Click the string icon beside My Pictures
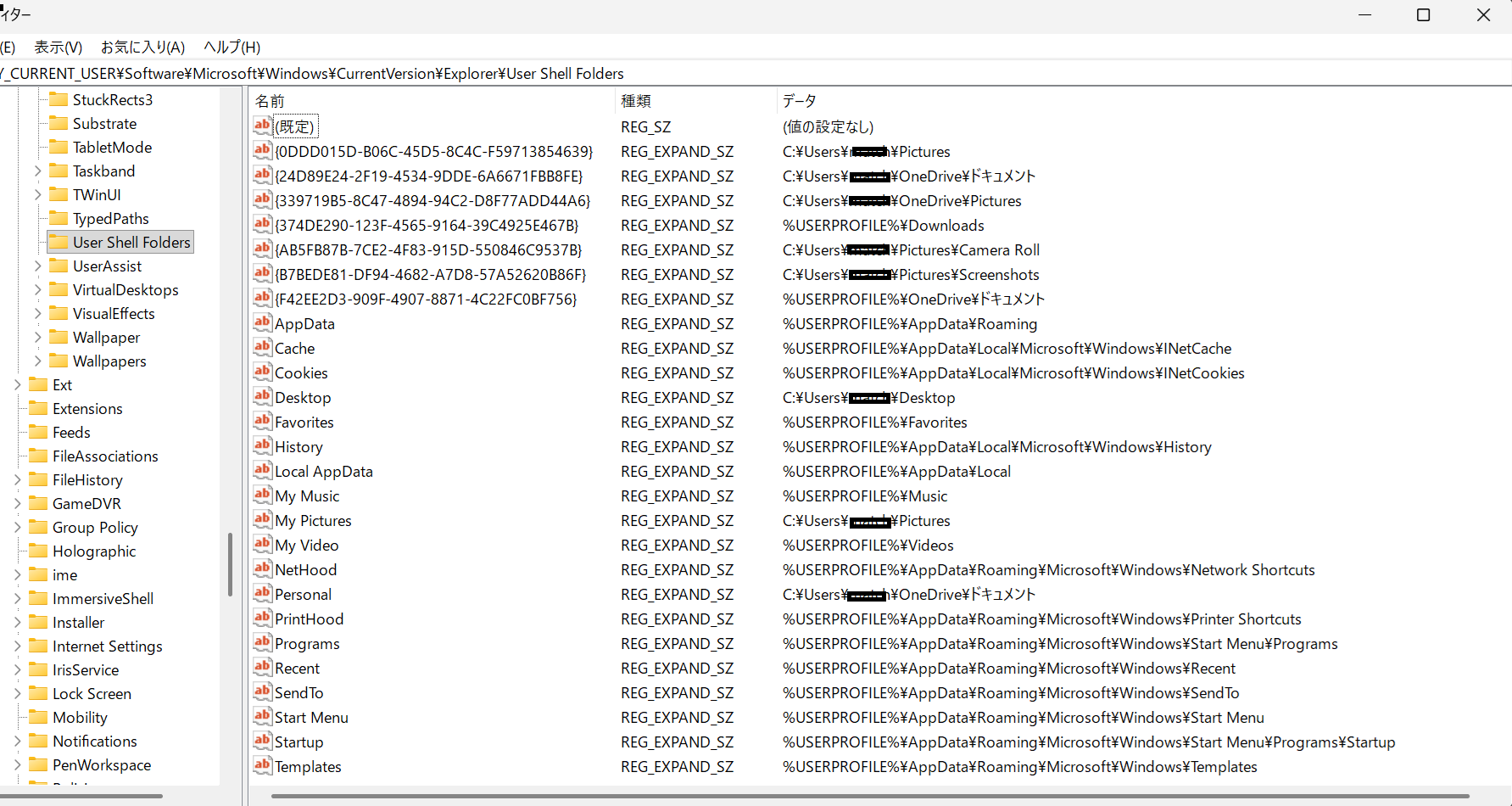Viewport: 1512px width, 806px height. 262,519
